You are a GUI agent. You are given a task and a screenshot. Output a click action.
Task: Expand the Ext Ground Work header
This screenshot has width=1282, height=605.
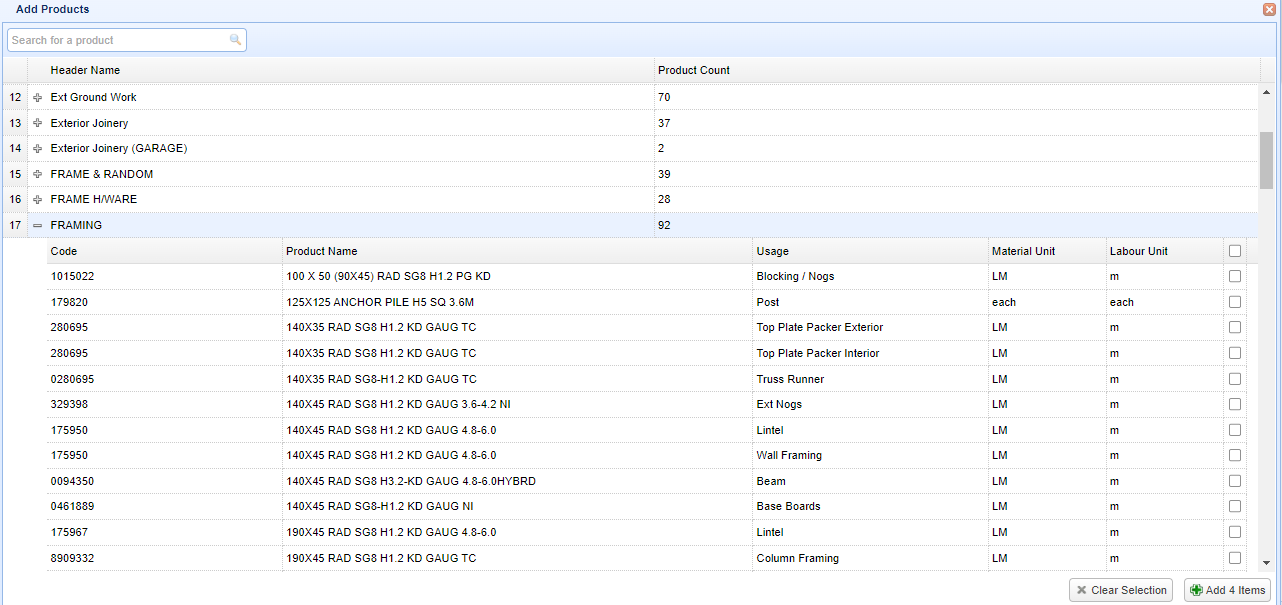38,98
